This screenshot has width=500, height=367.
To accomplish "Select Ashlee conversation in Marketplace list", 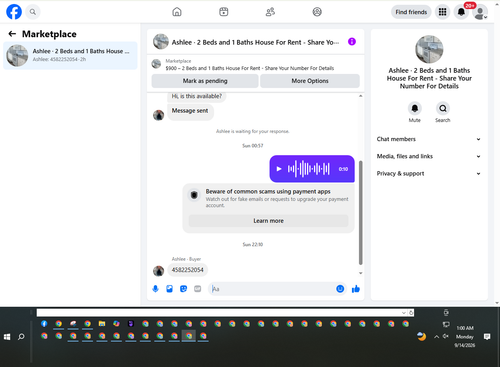I will [70, 55].
